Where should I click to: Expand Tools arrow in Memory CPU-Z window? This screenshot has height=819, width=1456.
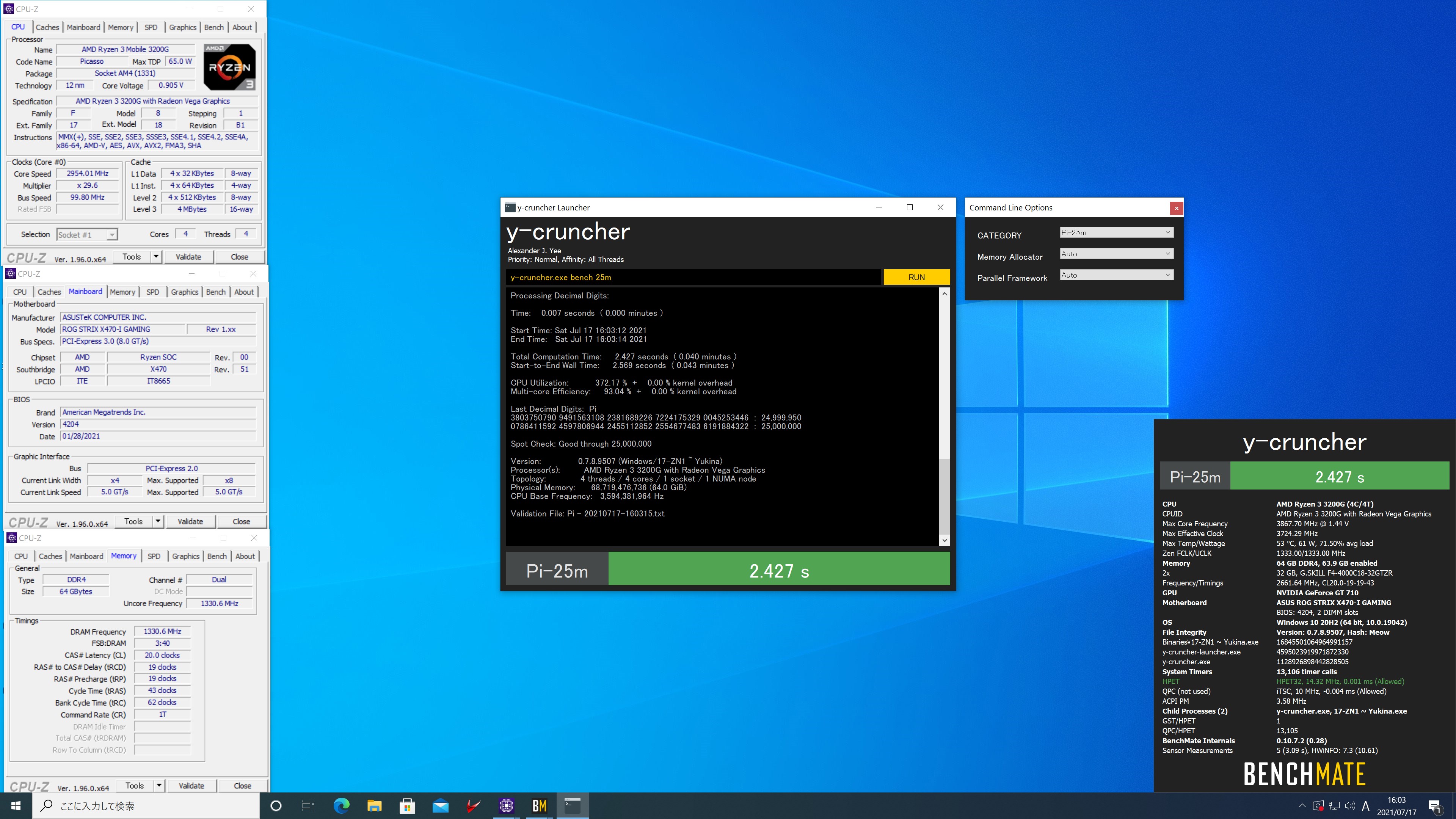[159, 786]
